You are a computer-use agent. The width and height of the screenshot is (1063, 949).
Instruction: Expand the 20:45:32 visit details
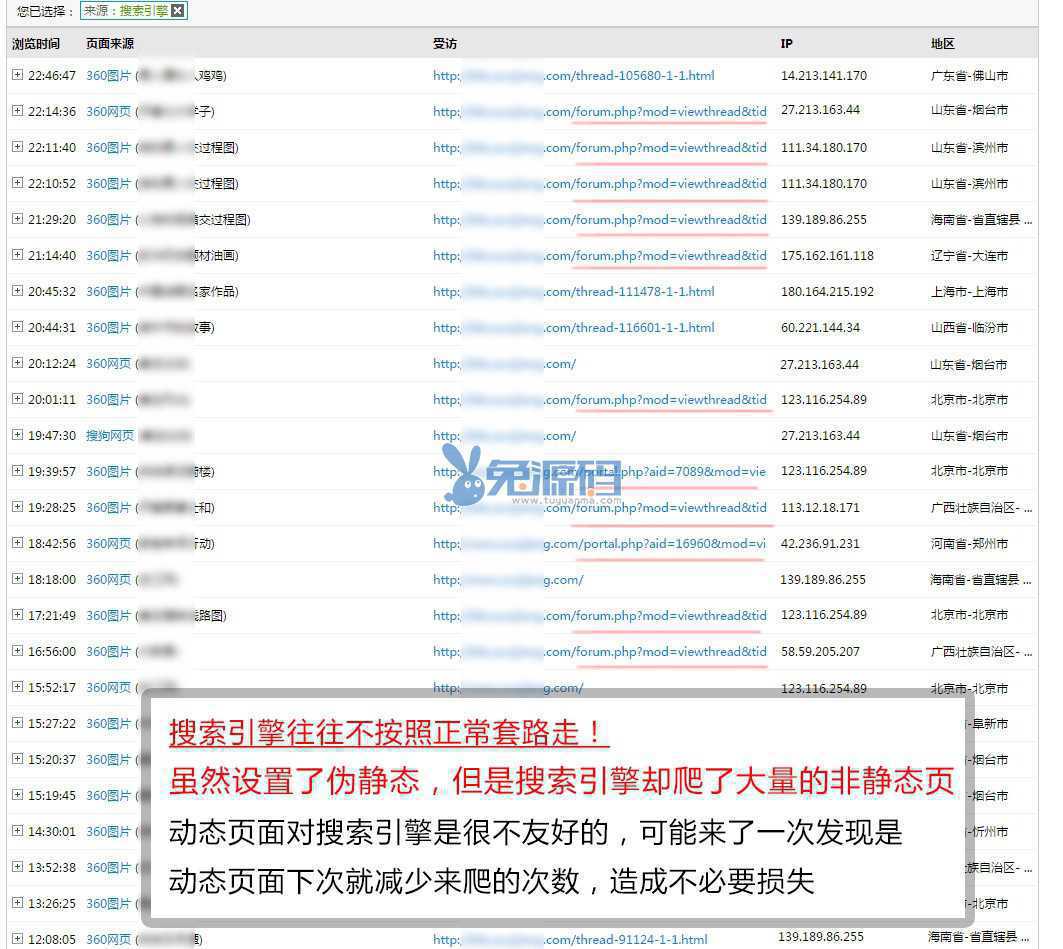[17, 291]
